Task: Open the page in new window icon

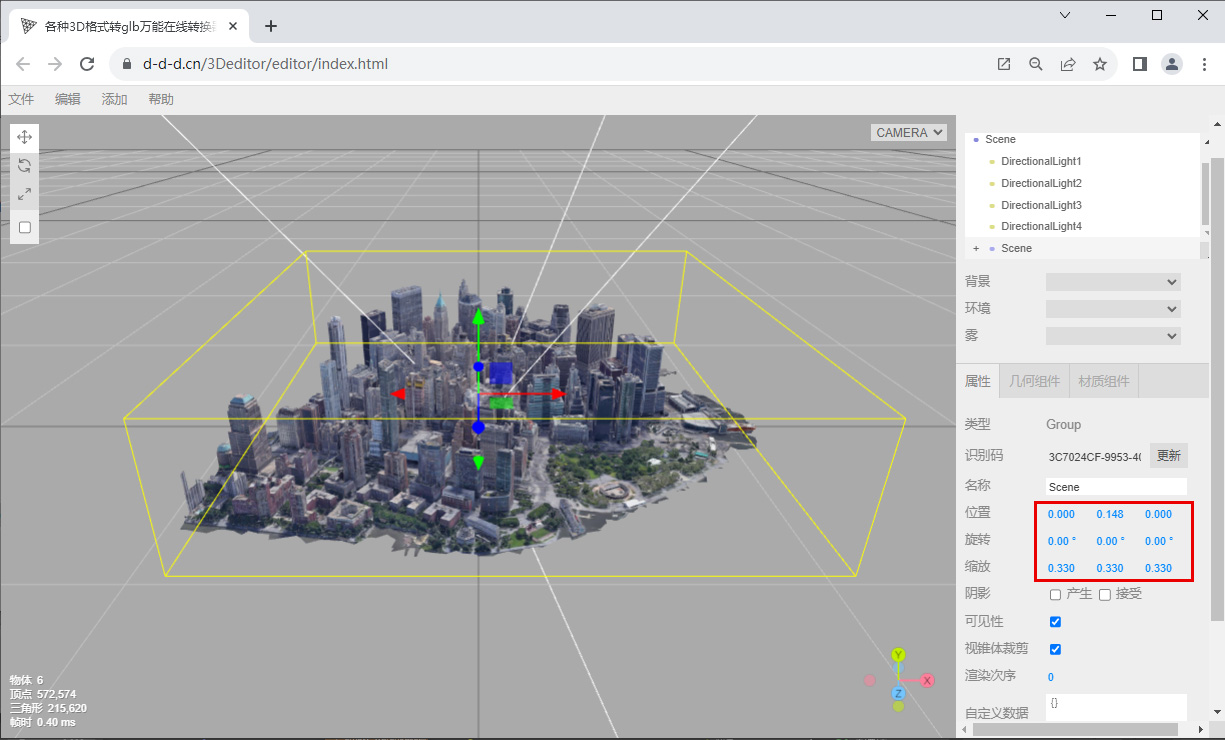Action: (x=1004, y=64)
